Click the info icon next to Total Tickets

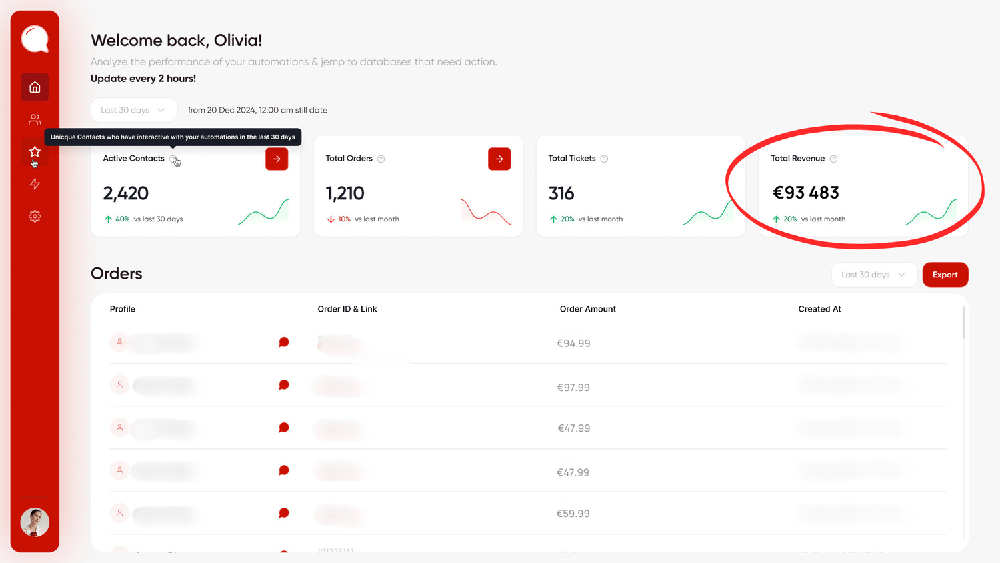(604, 159)
